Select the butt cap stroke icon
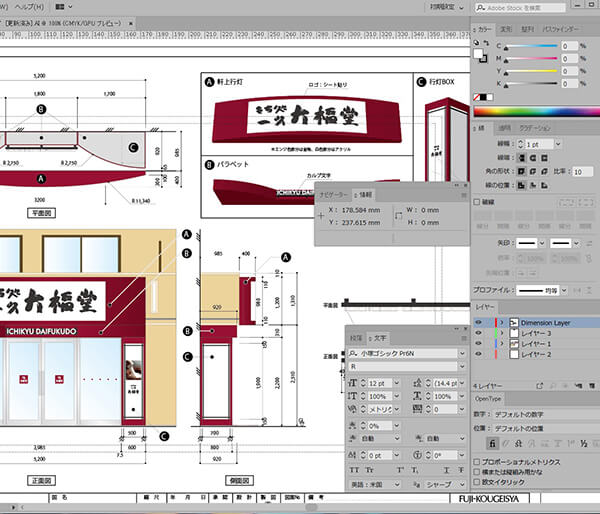 point(521,158)
